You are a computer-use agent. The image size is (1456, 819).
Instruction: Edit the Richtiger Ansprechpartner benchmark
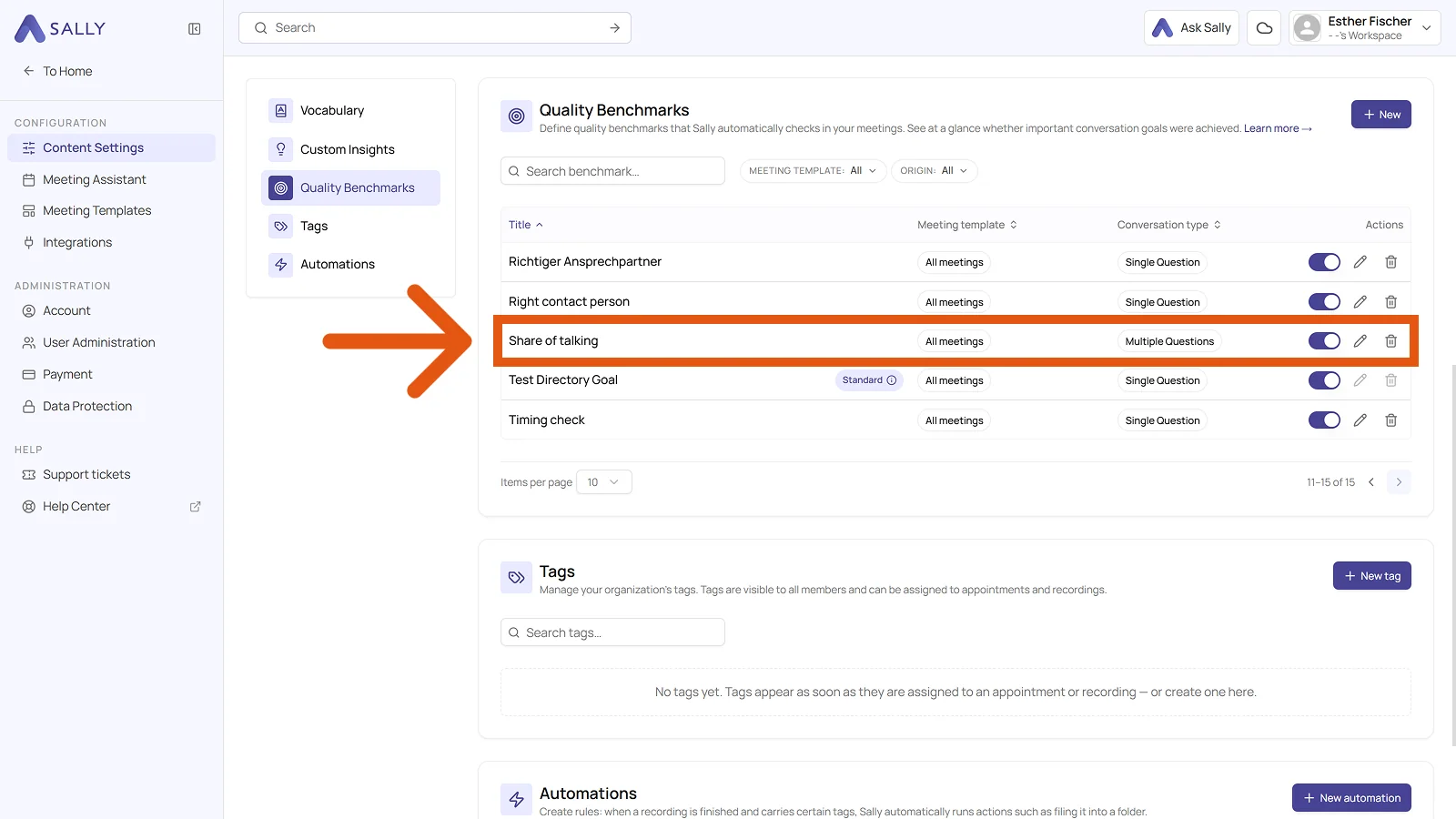click(1360, 262)
